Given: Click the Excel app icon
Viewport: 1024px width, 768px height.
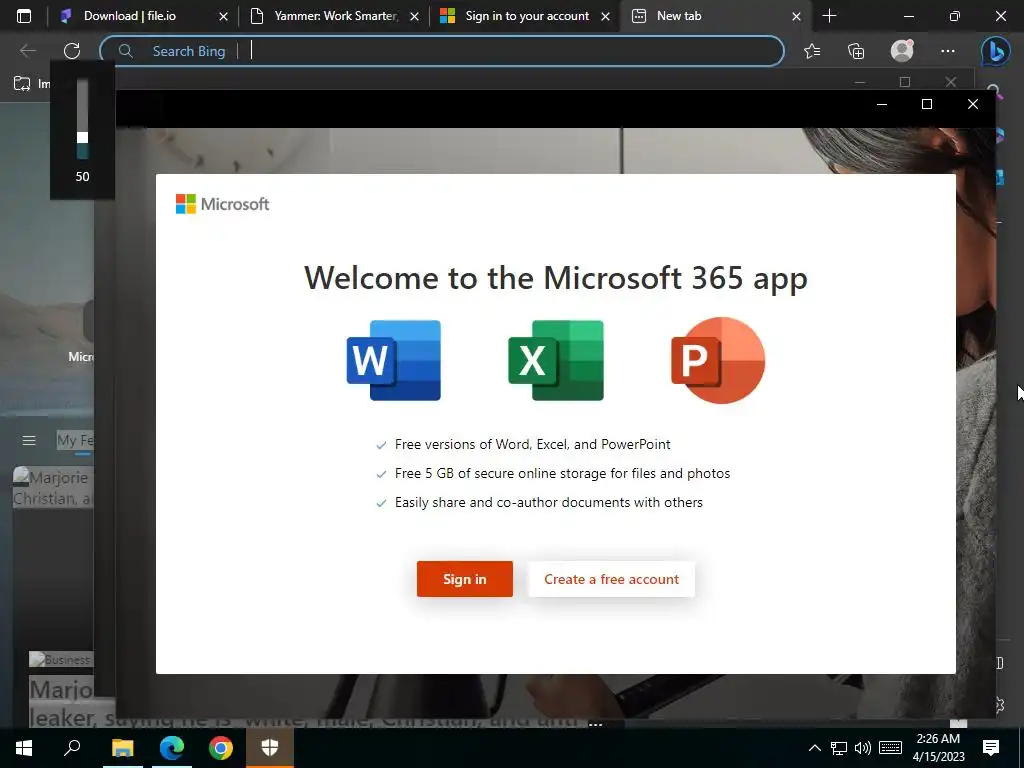Looking at the screenshot, I should pos(556,360).
